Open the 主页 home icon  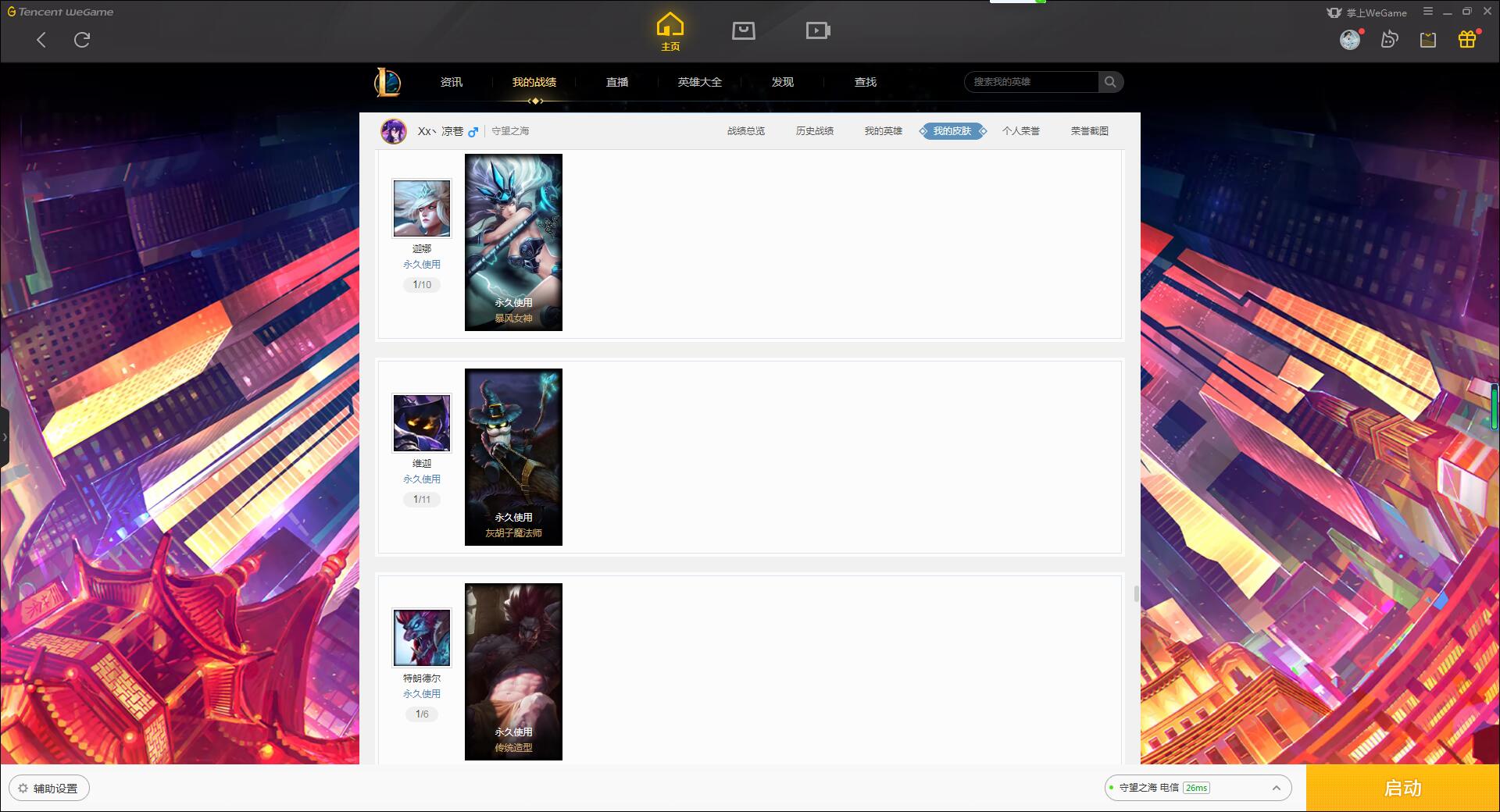tap(670, 32)
